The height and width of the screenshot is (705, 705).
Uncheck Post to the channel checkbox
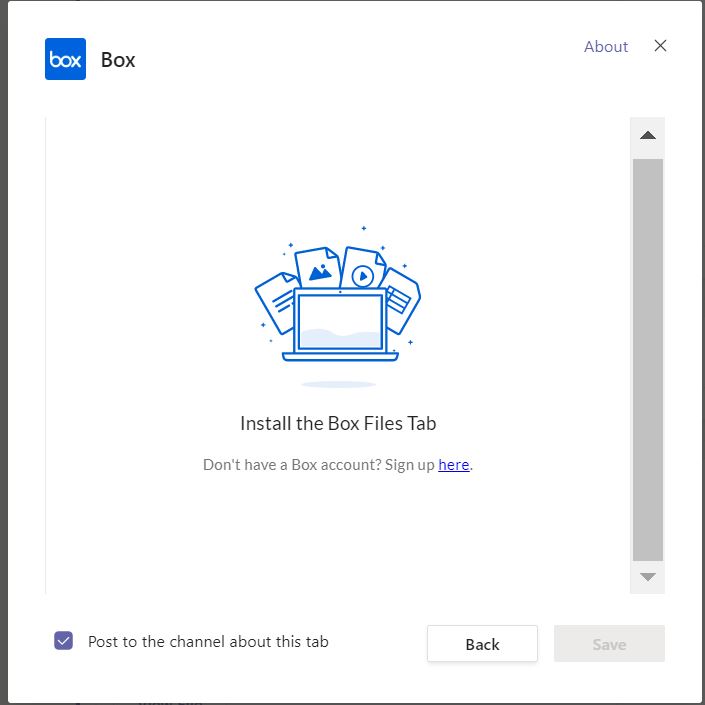click(x=63, y=641)
